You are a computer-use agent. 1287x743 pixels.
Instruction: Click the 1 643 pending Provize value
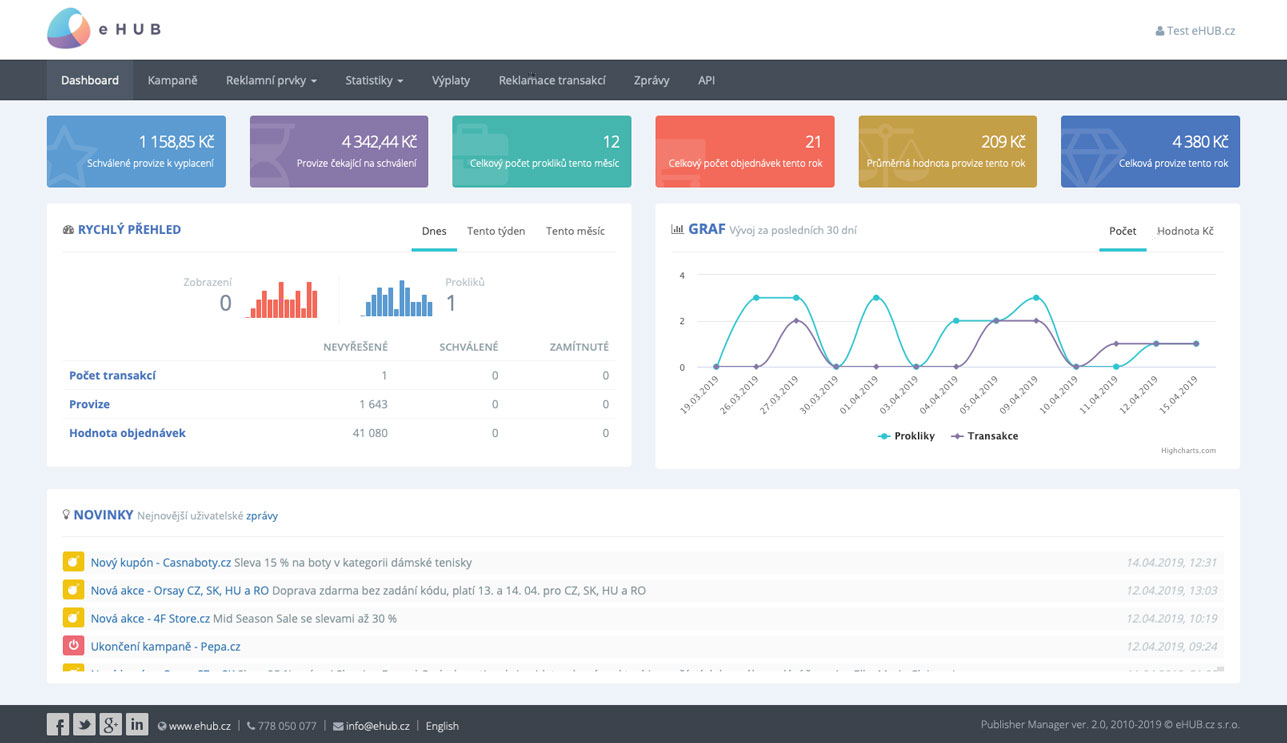[x=373, y=404]
